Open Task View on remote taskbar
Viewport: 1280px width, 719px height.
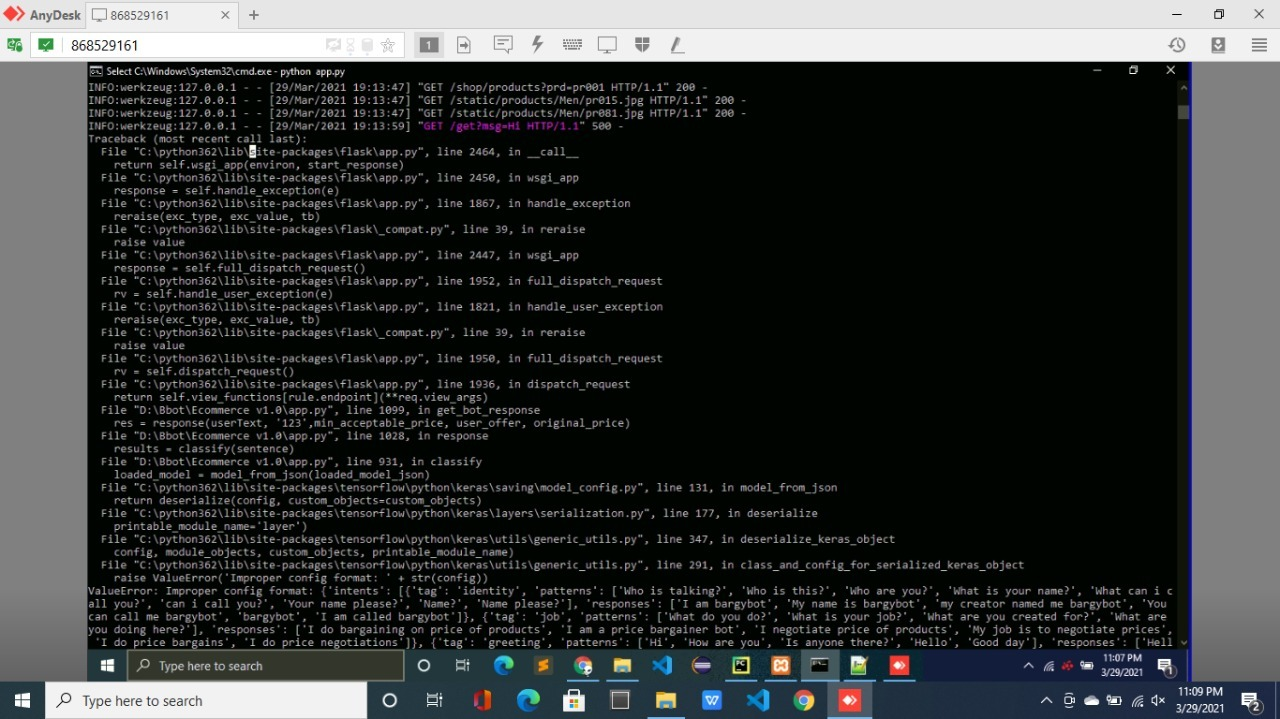coord(462,666)
